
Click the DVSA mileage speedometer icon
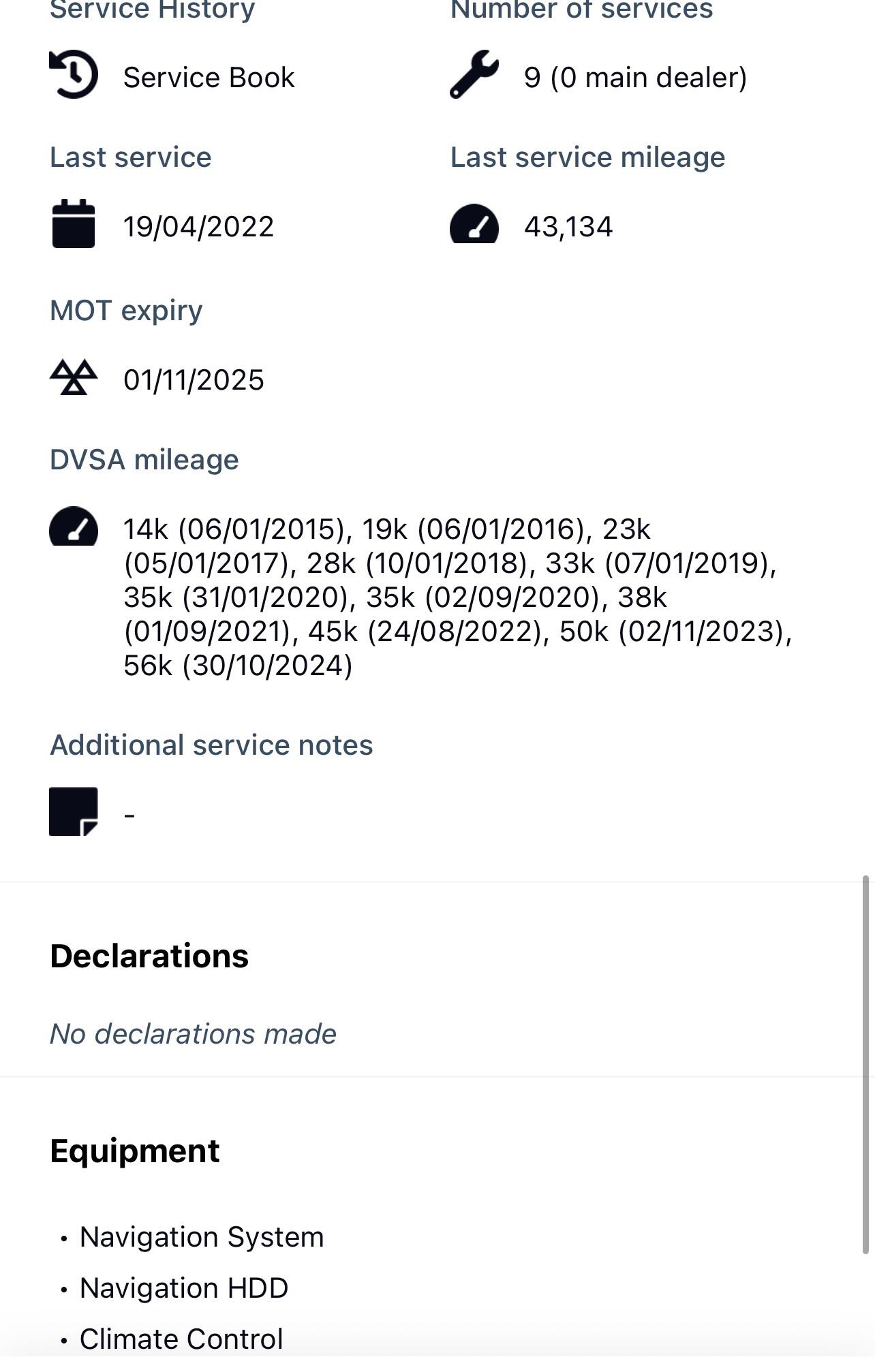click(74, 527)
